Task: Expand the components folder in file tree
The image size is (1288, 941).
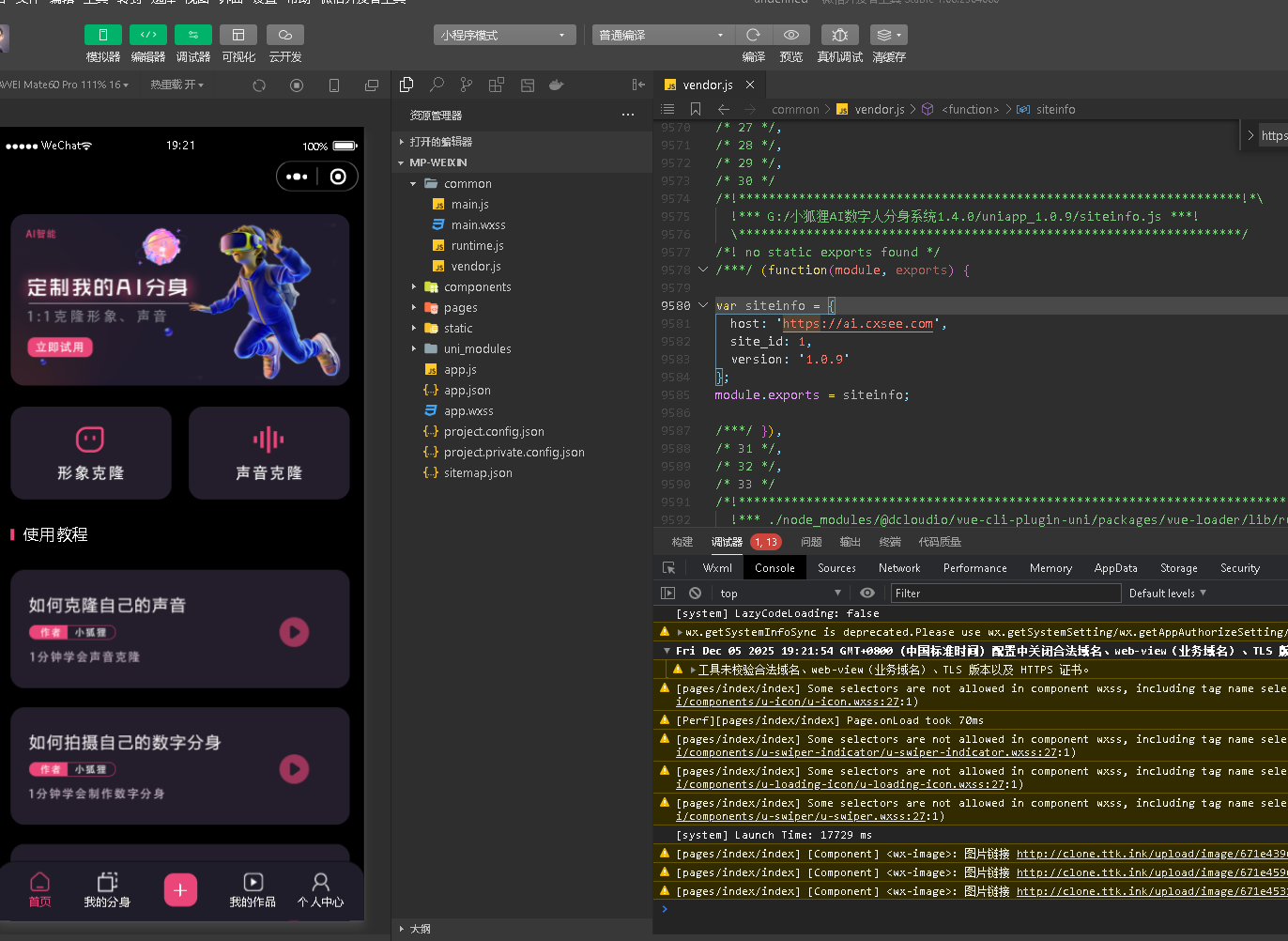Action: (477, 287)
